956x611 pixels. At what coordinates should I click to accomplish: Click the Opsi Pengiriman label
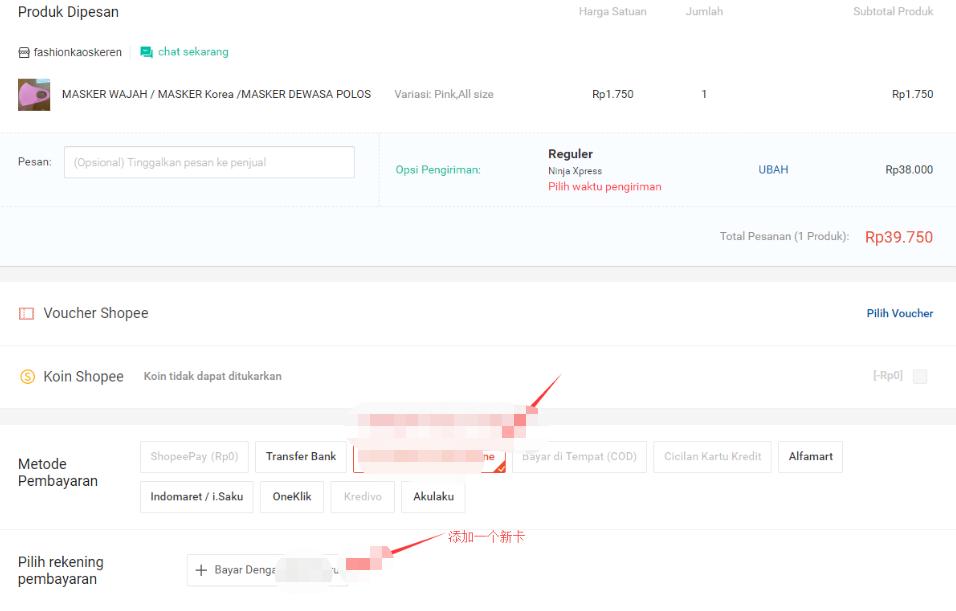pyautogui.click(x=438, y=170)
